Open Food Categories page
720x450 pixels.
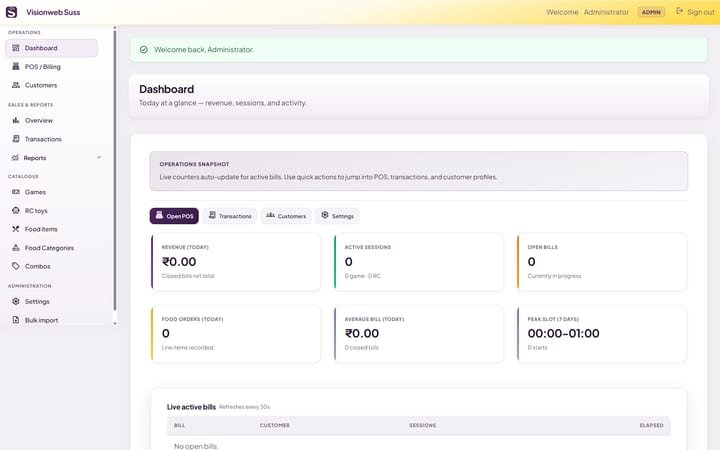pyautogui.click(x=51, y=248)
